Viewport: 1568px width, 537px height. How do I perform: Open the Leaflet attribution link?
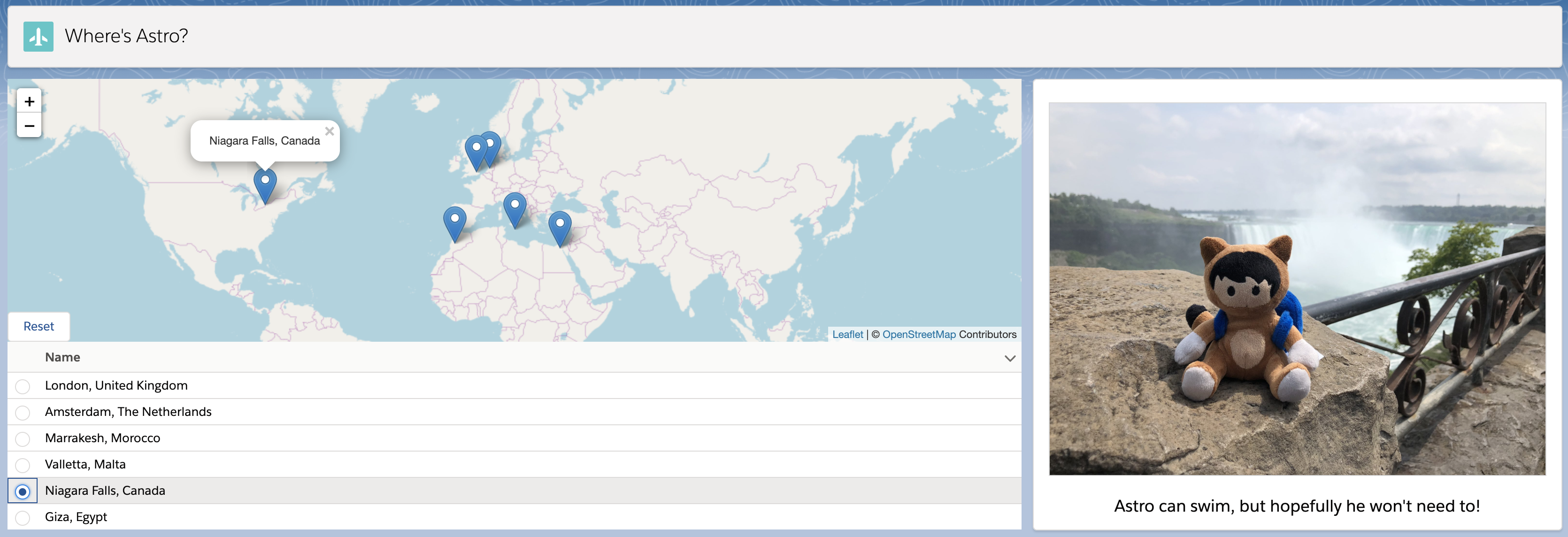tap(847, 334)
